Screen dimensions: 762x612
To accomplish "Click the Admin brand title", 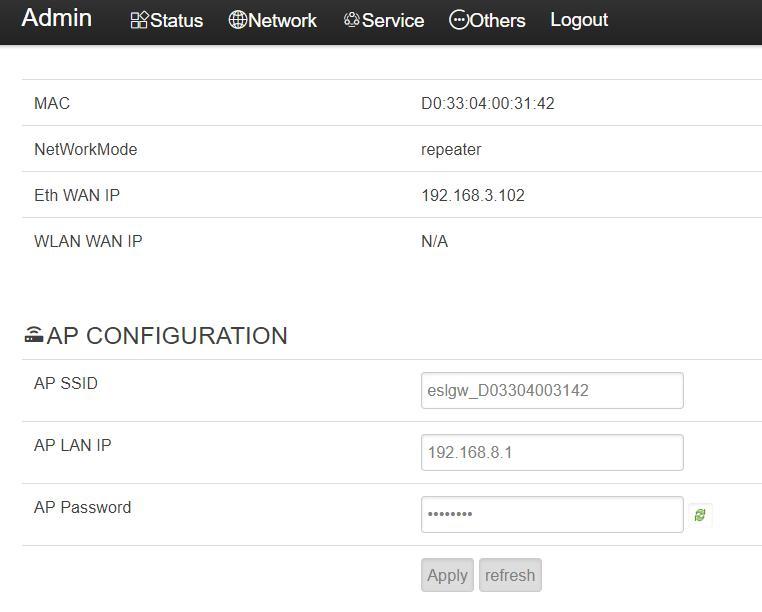I will (56, 18).
